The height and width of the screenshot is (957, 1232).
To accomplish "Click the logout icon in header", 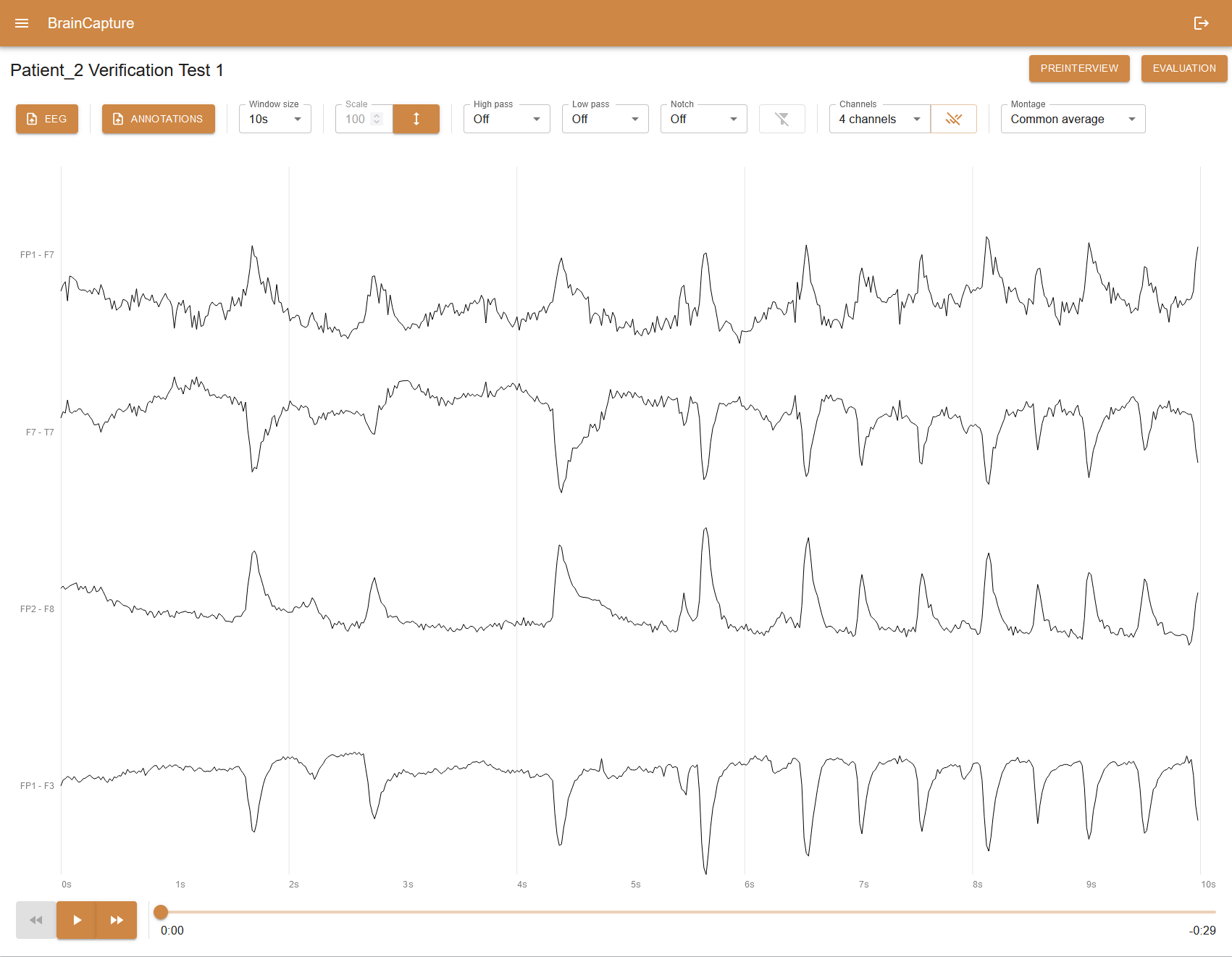I will tap(1201, 23).
